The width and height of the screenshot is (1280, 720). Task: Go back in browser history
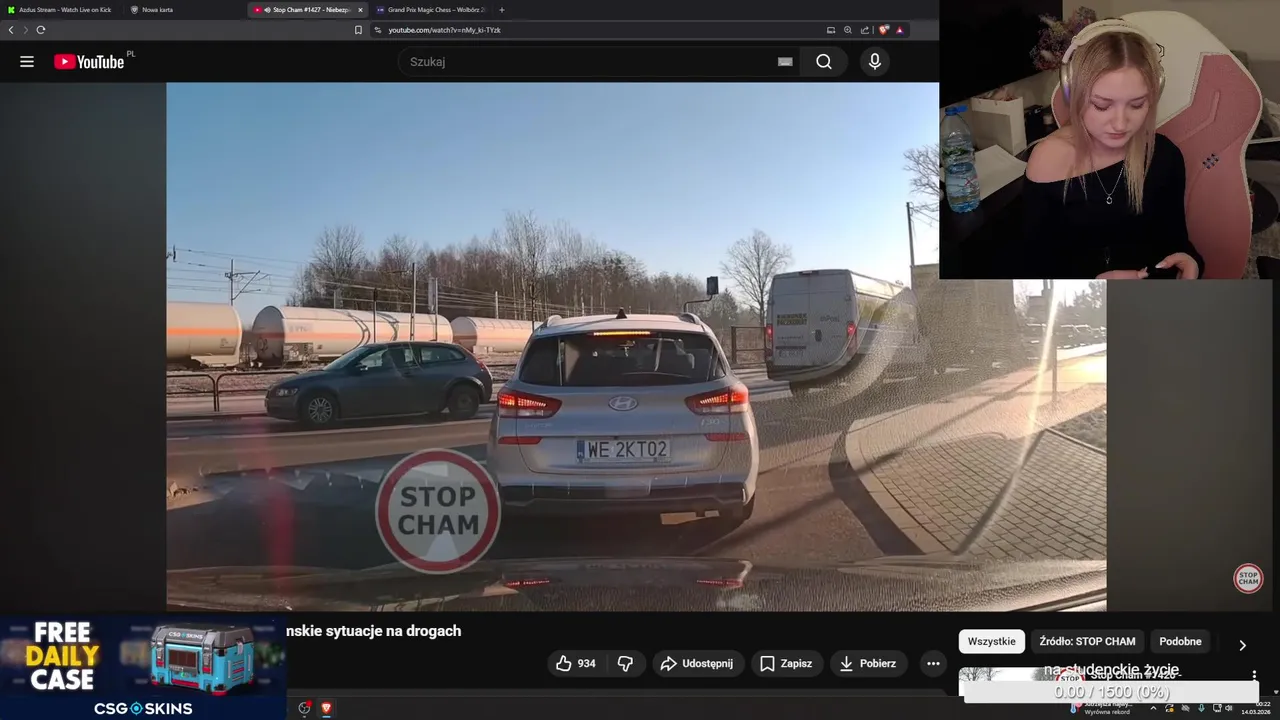click(11, 30)
